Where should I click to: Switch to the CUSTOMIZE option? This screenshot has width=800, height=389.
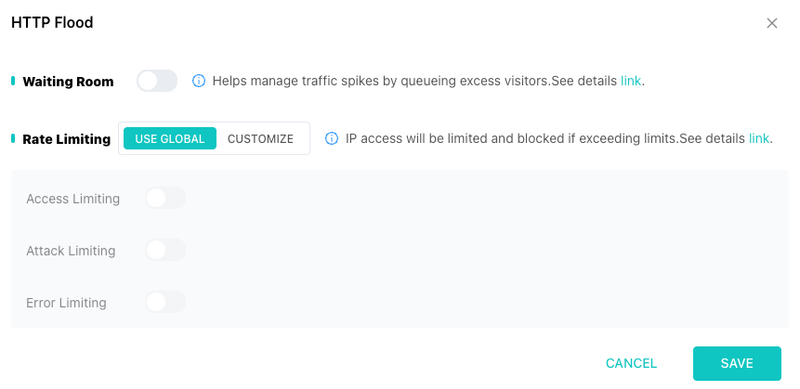point(260,138)
